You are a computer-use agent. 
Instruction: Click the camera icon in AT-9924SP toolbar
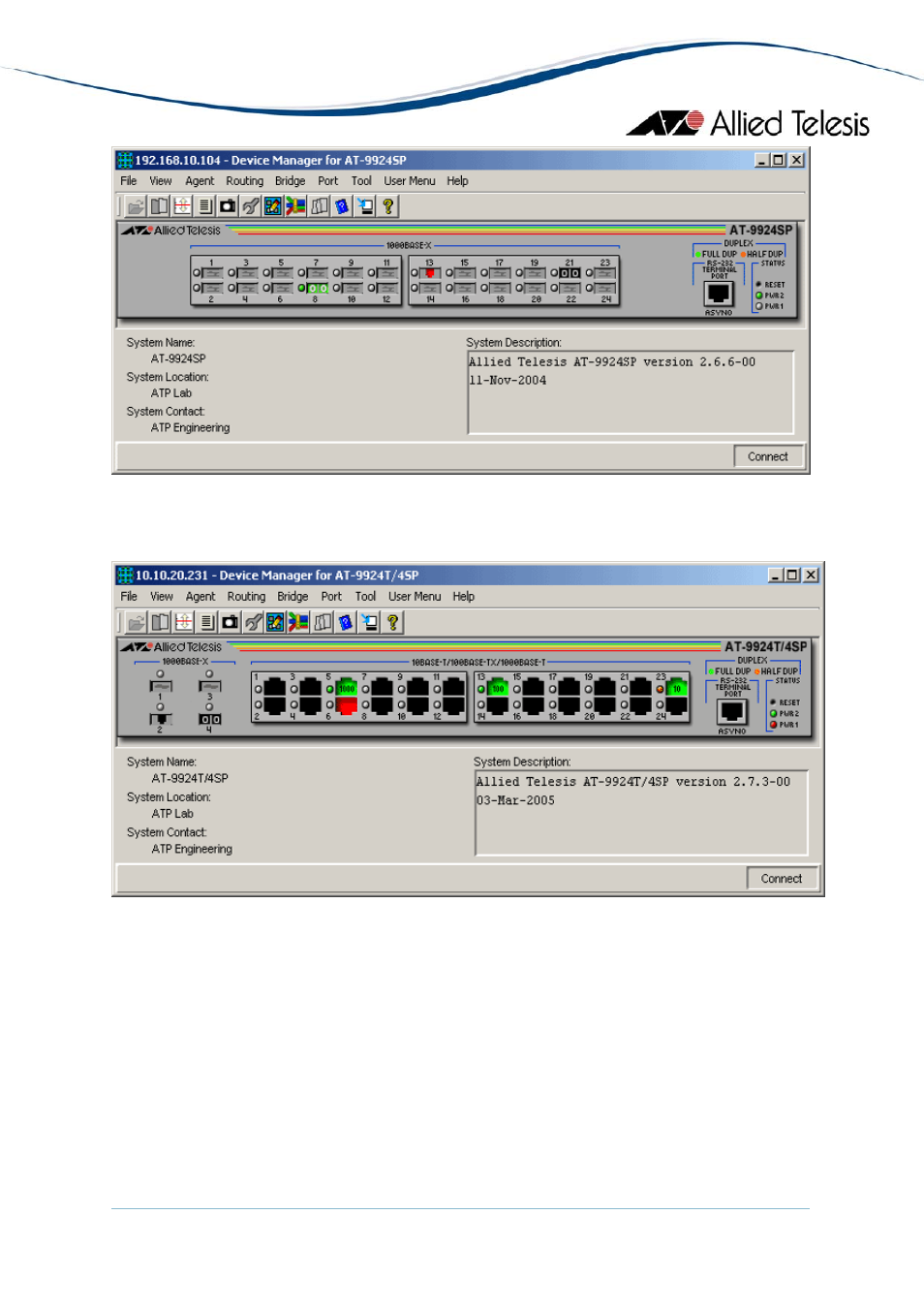(228, 206)
